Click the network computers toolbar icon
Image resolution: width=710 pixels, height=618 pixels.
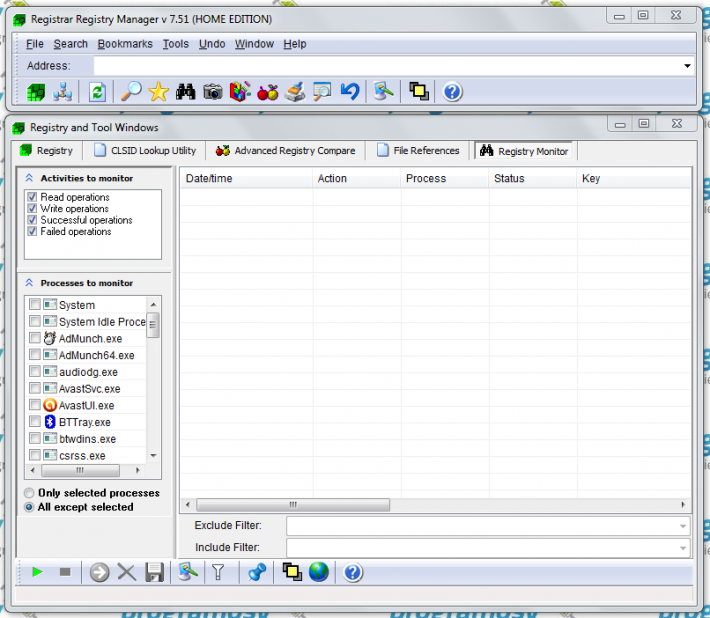62,92
